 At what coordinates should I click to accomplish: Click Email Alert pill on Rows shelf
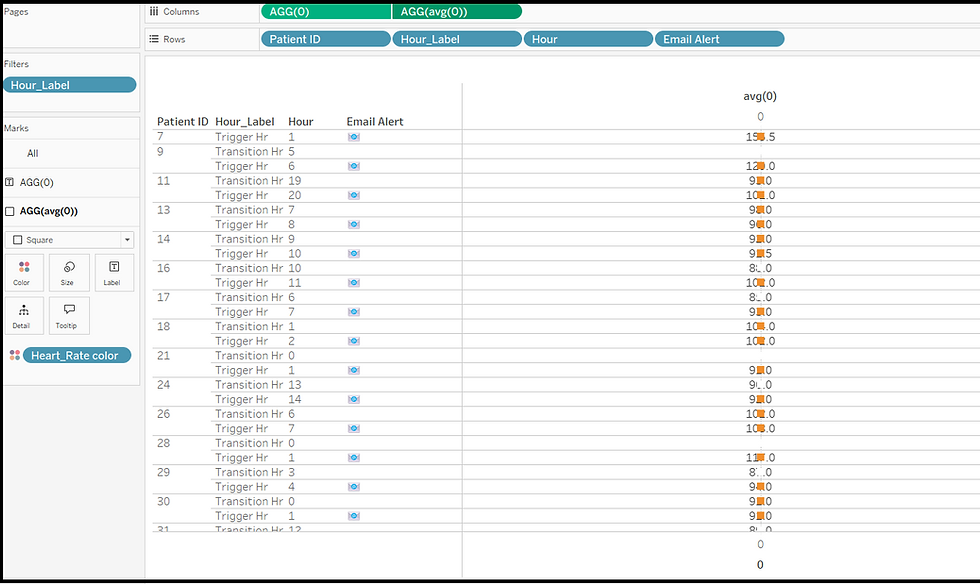coord(719,39)
